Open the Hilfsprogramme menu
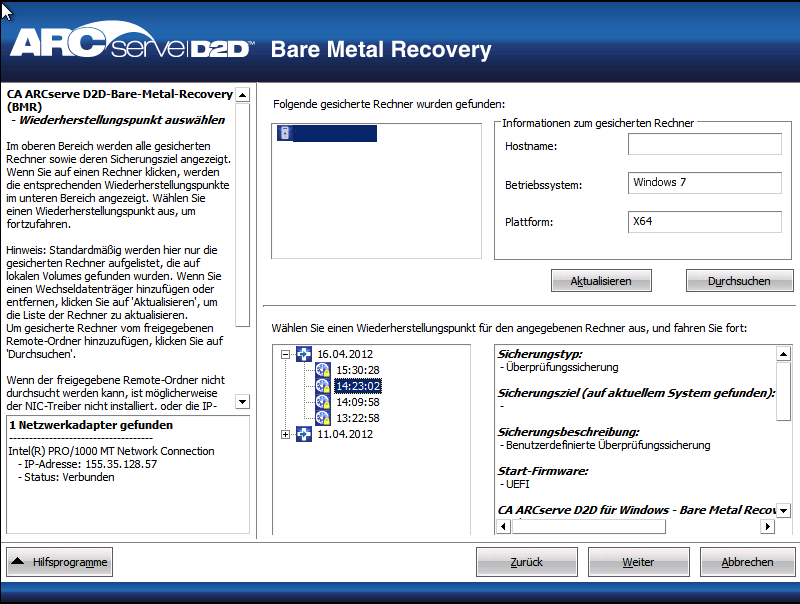Image resolution: width=800 pixels, height=604 pixels. [x=59, y=561]
